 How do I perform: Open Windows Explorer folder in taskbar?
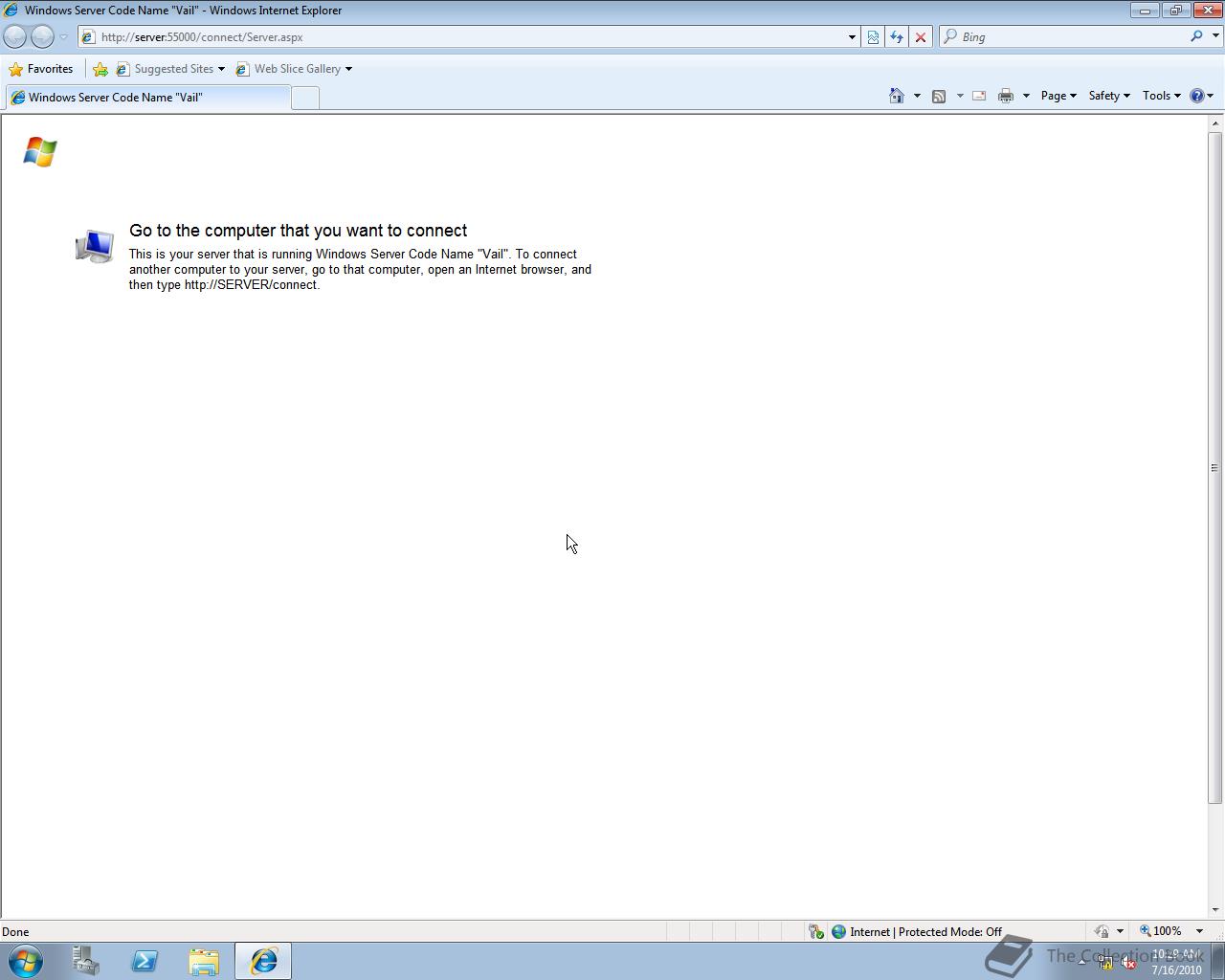[204, 961]
